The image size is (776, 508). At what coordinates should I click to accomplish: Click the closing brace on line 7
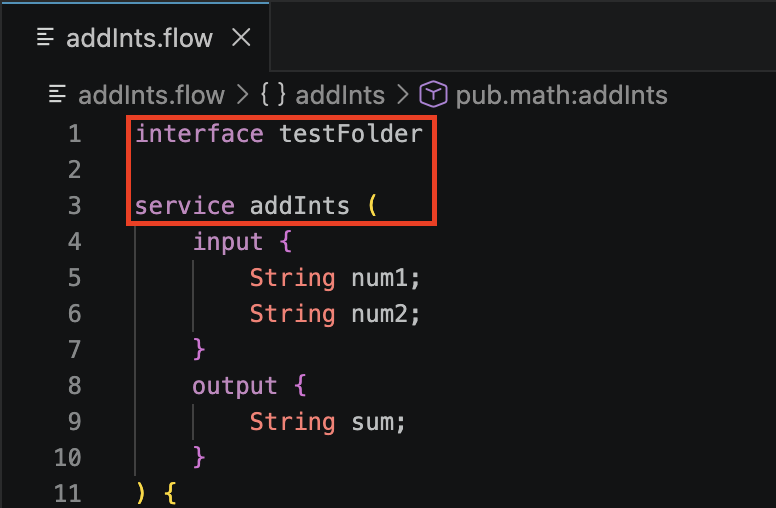(199, 350)
